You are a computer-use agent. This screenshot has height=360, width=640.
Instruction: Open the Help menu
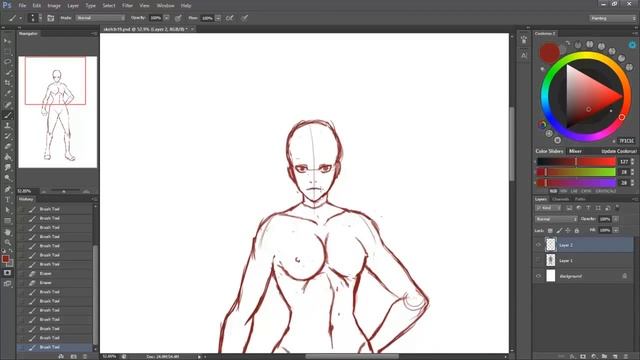pos(186,6)
